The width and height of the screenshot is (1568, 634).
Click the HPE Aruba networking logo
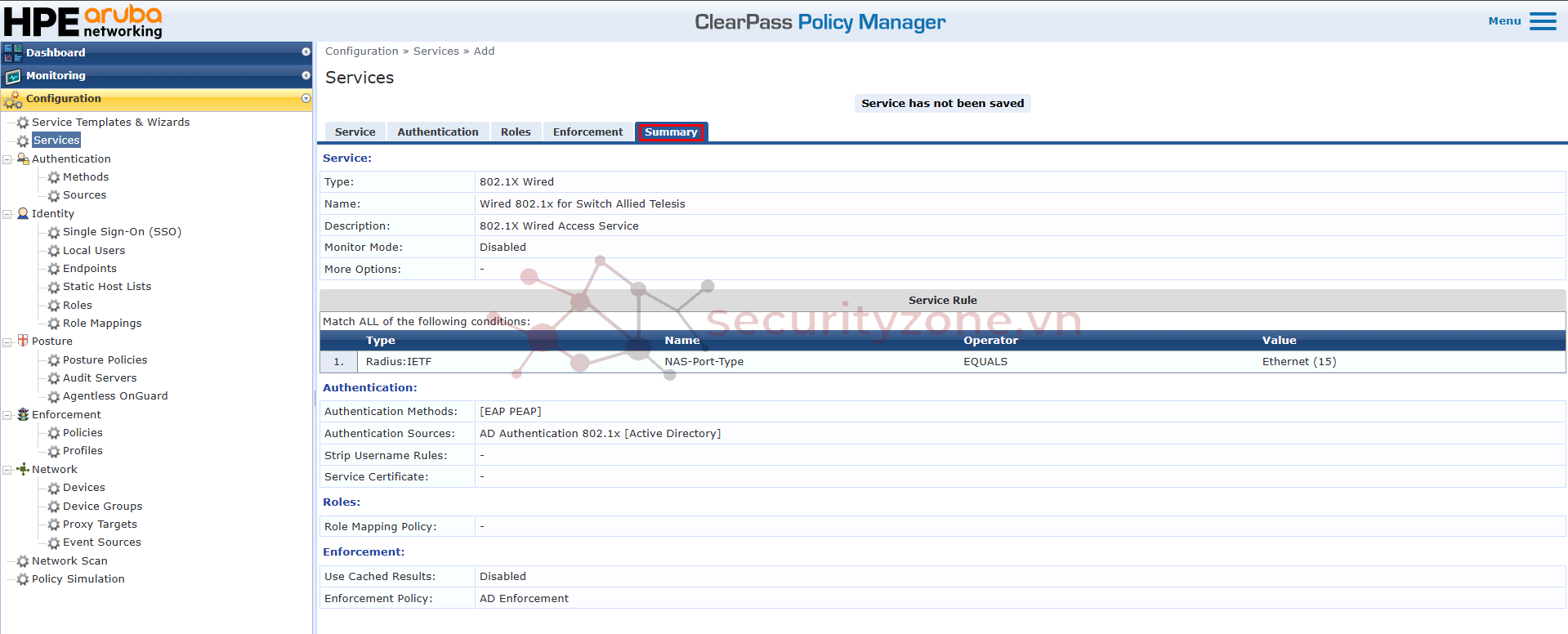click(83, 21)
